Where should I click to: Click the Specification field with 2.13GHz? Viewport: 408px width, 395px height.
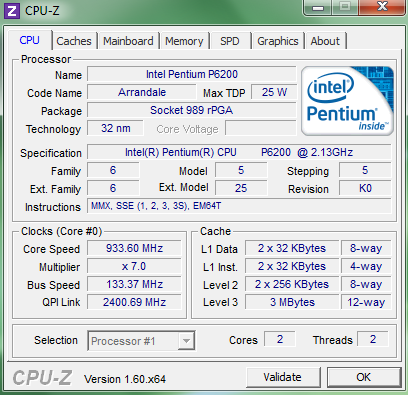tap(239, 152)
